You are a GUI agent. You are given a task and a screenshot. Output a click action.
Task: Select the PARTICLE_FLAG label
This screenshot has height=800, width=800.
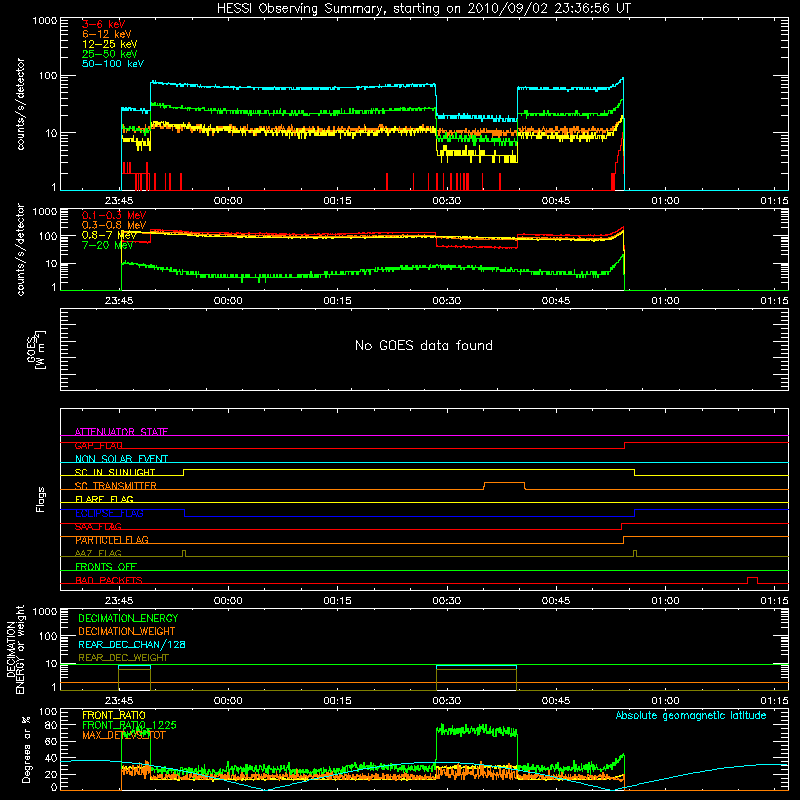112,540
